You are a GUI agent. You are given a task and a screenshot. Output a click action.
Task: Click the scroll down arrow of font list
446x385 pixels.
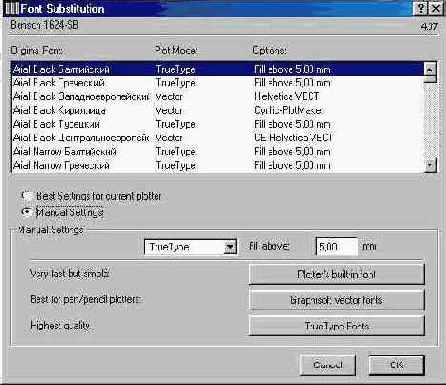pyautogui.click(x=430, y=165)
